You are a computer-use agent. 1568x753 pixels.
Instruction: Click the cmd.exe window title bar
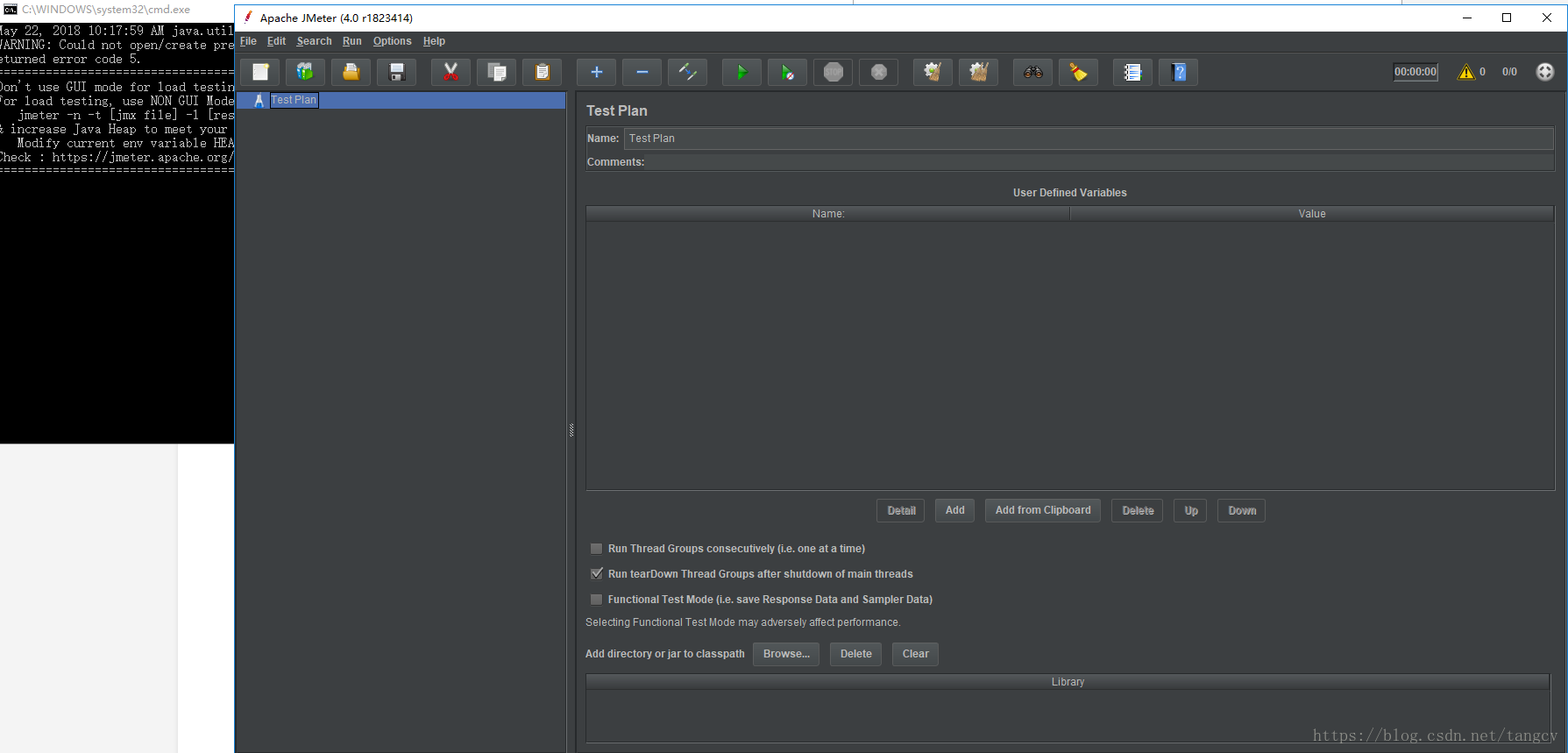117,10
